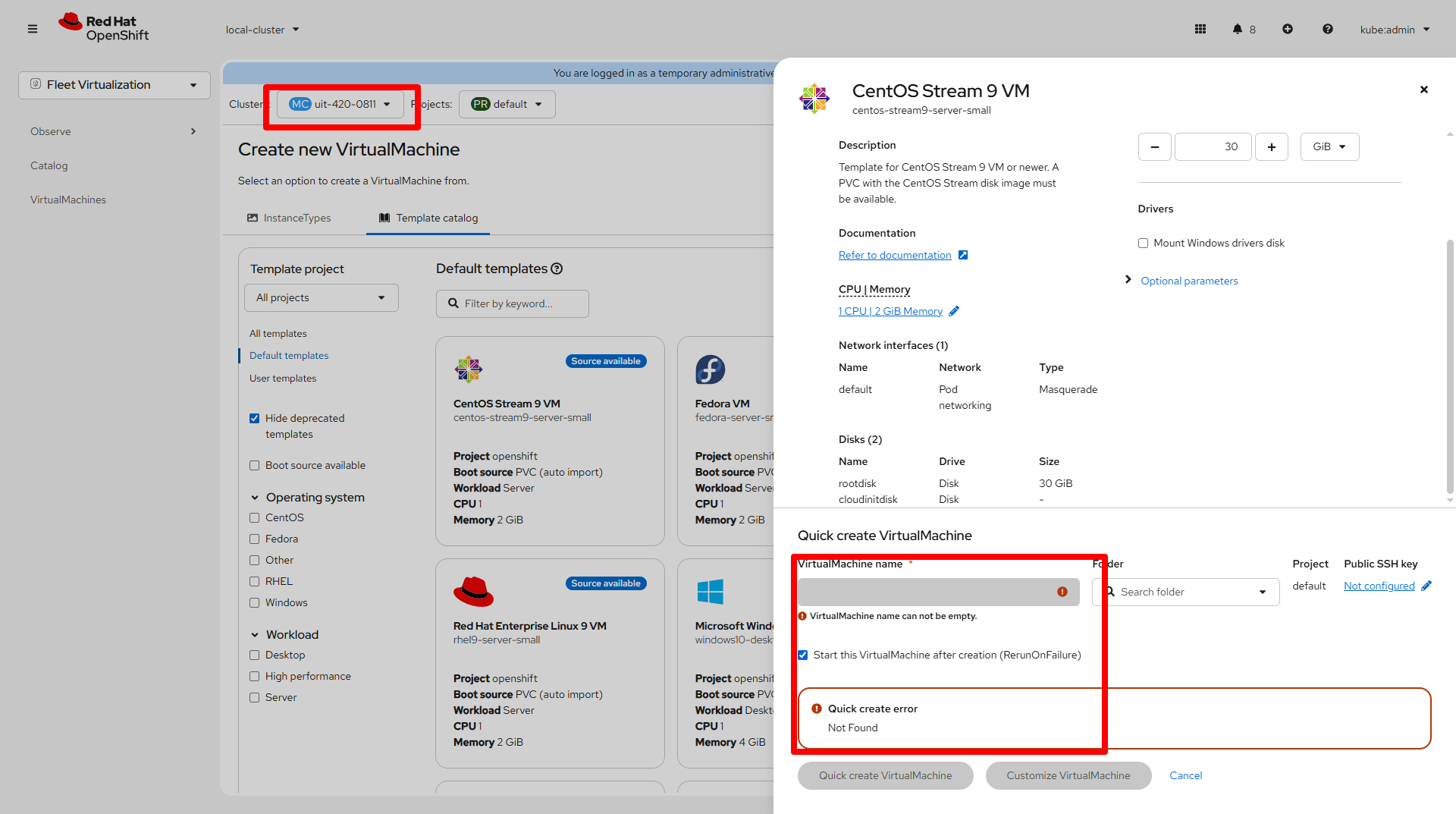This screenshot has width=1456, height=814.
Task: Edit CPU and Memory with pencil icon
Action: (x=954, y=311)
